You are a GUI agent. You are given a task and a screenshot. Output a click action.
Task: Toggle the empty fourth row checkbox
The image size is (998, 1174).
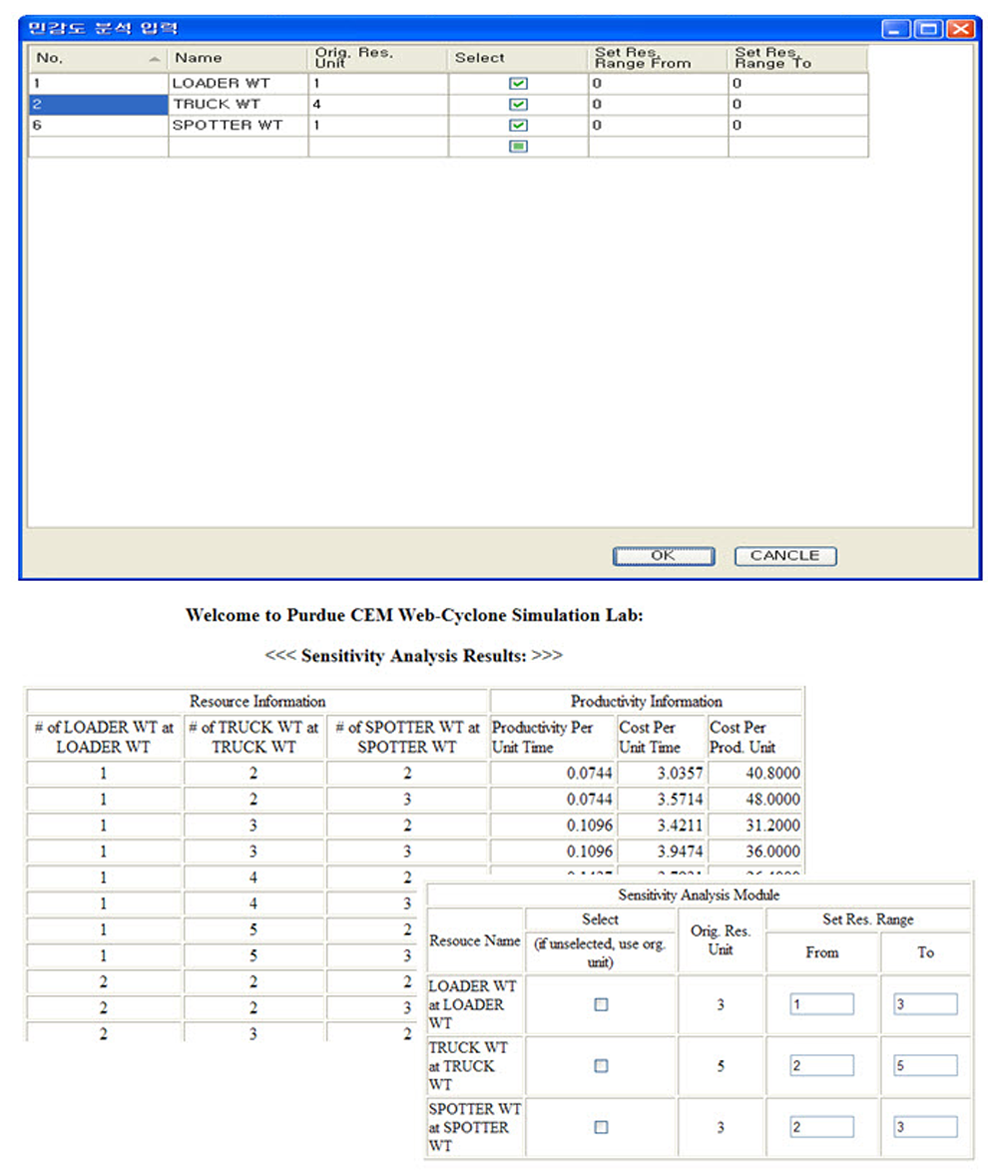coord(518,147)
